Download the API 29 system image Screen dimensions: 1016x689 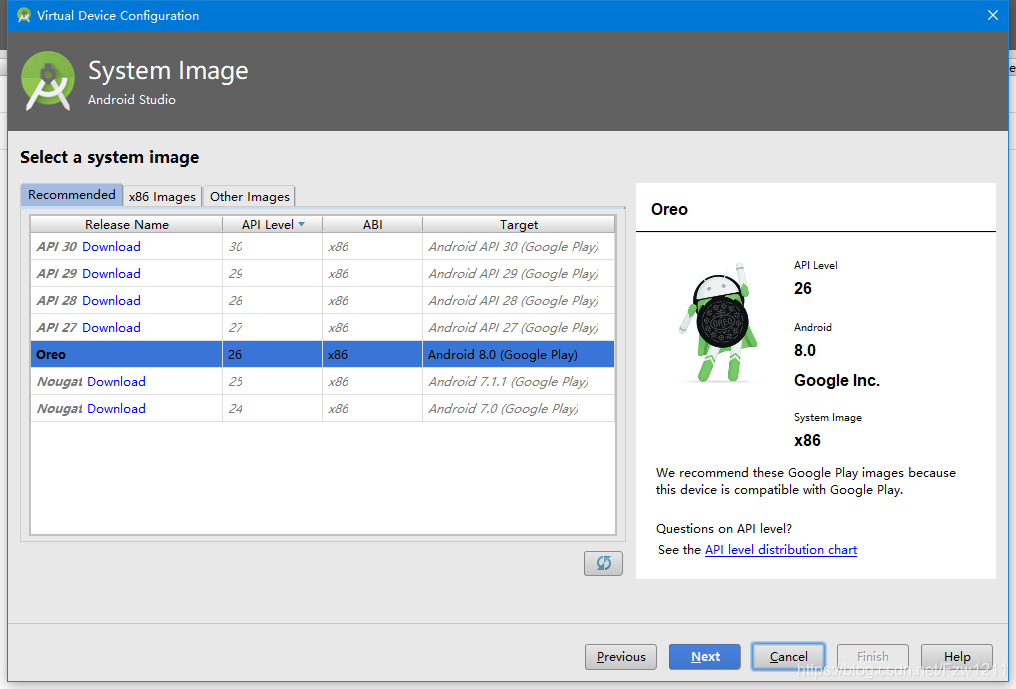coord(111,274)
